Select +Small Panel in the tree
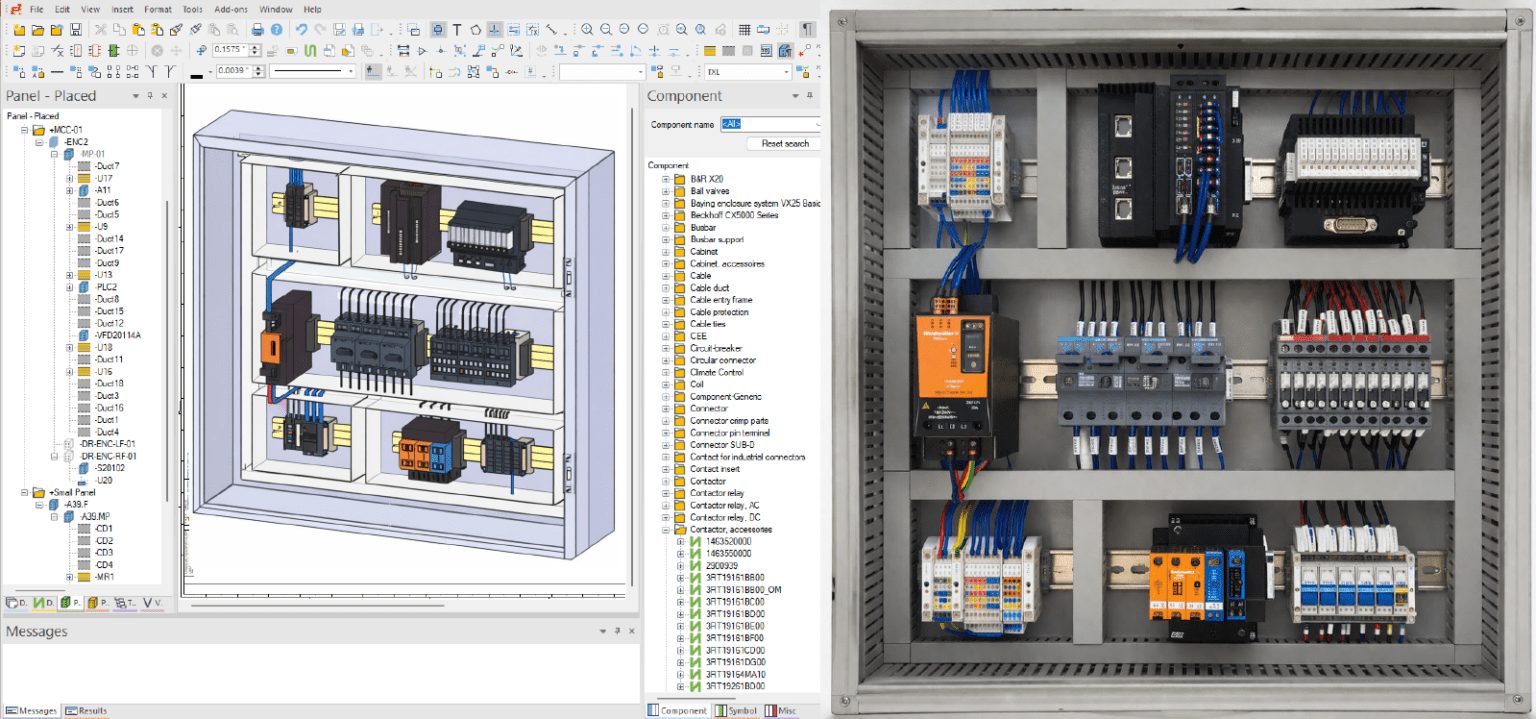This screenshot has height=719, width=1536. 74,492
